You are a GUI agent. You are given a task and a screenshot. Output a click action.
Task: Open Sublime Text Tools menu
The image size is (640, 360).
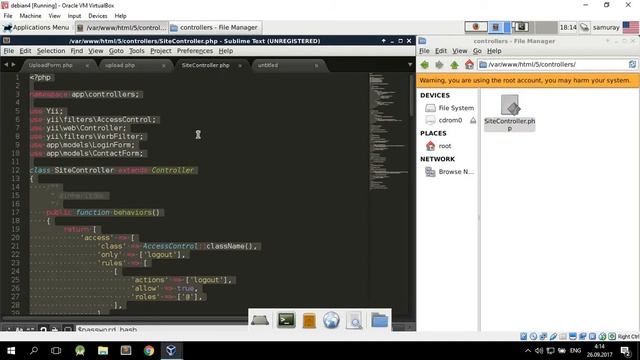137,51
